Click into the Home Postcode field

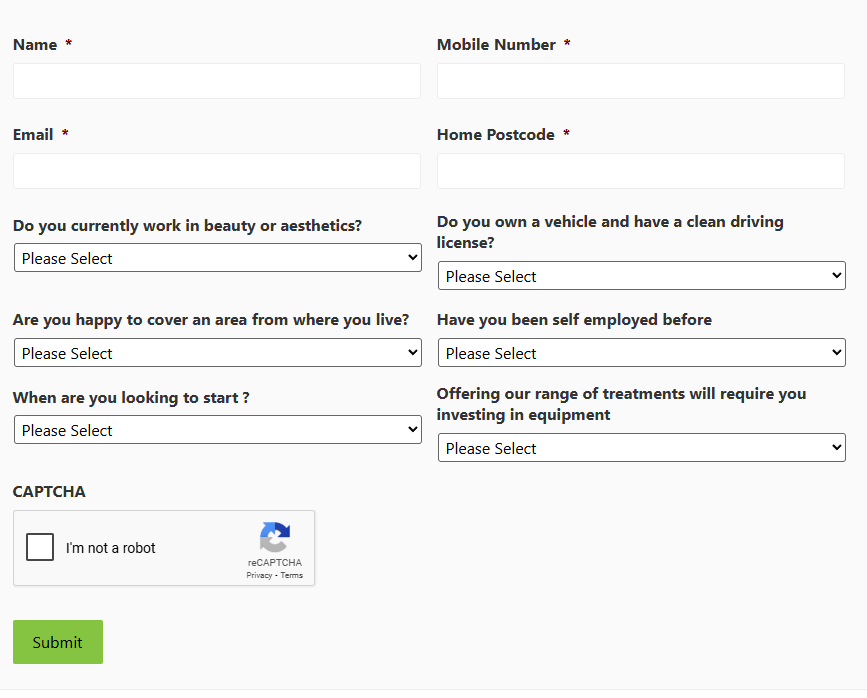[641, 171]
